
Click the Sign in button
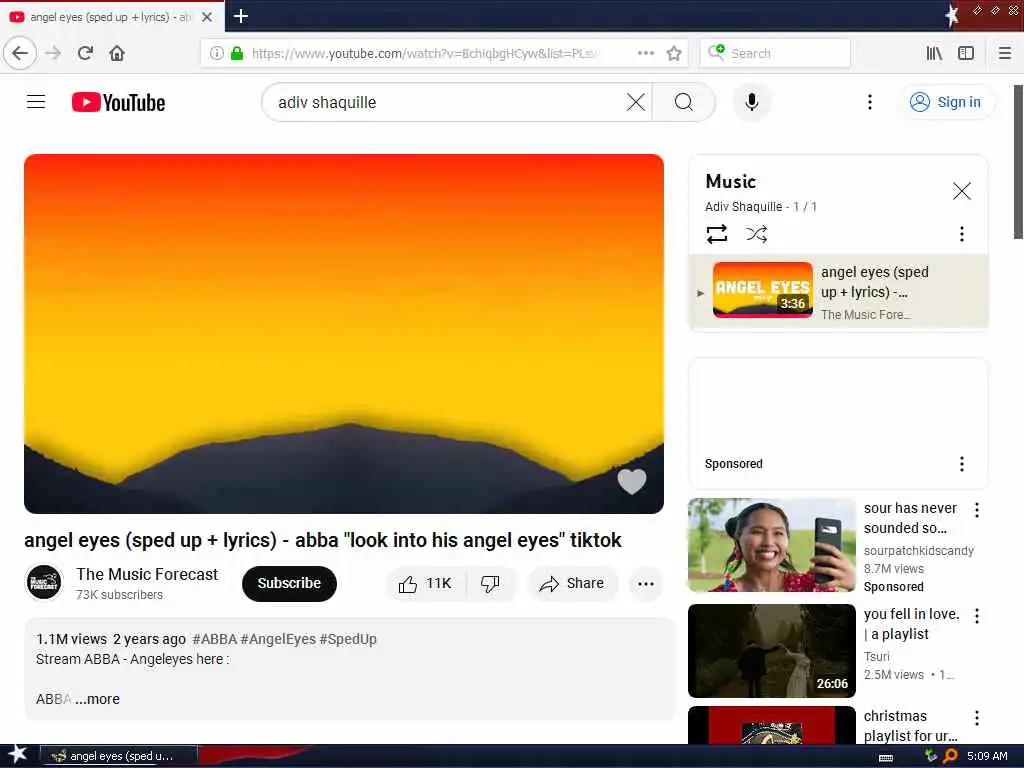tap(946, 102)
